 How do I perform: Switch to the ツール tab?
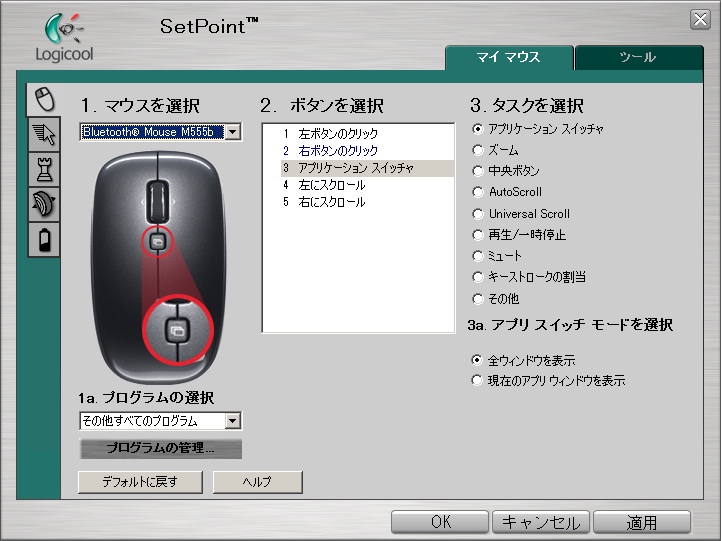pos(639,58)
